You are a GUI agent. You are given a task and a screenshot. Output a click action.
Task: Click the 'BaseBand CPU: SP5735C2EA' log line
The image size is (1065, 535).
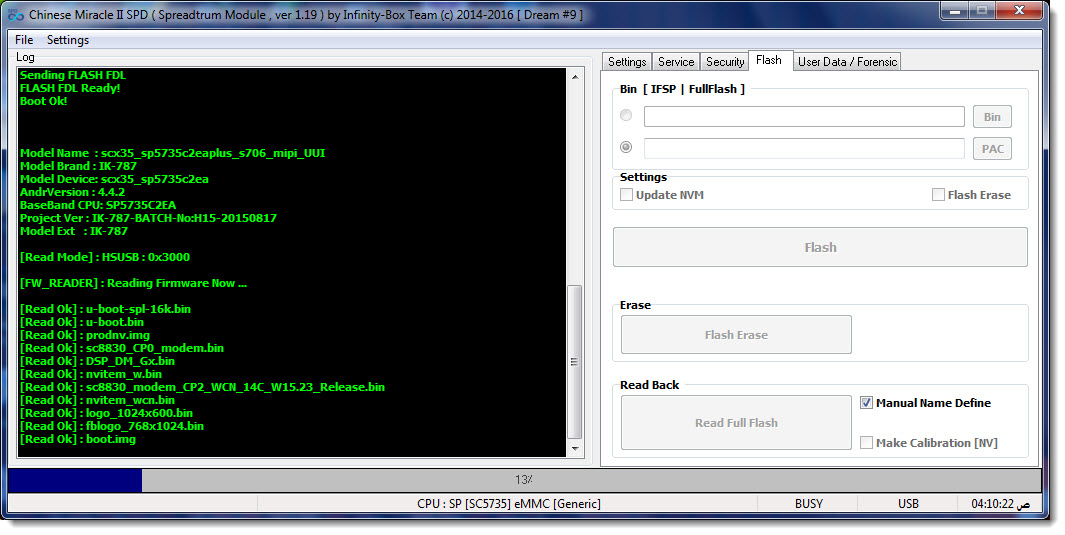98,205
